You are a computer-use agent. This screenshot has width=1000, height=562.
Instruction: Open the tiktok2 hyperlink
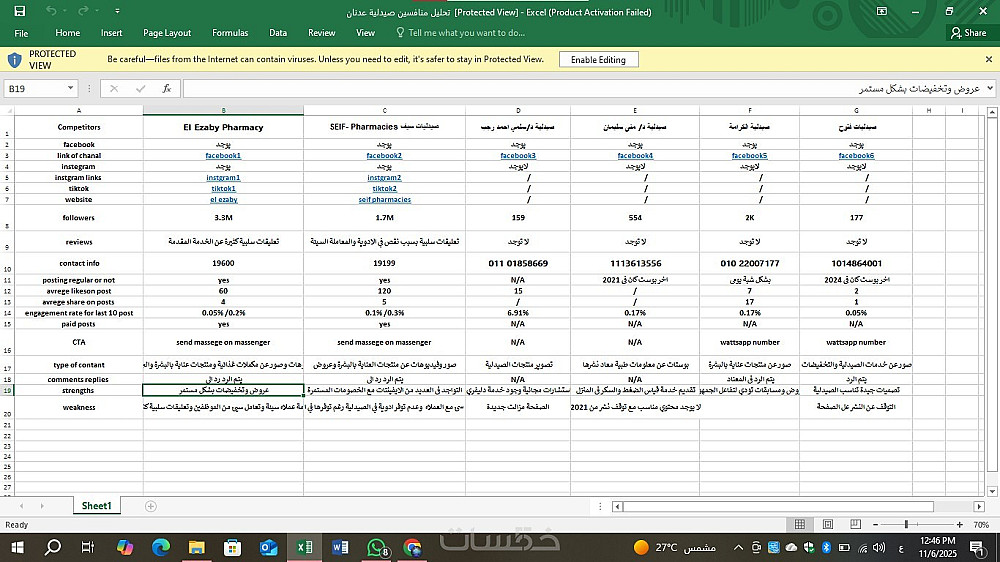(x=385, y=188)
